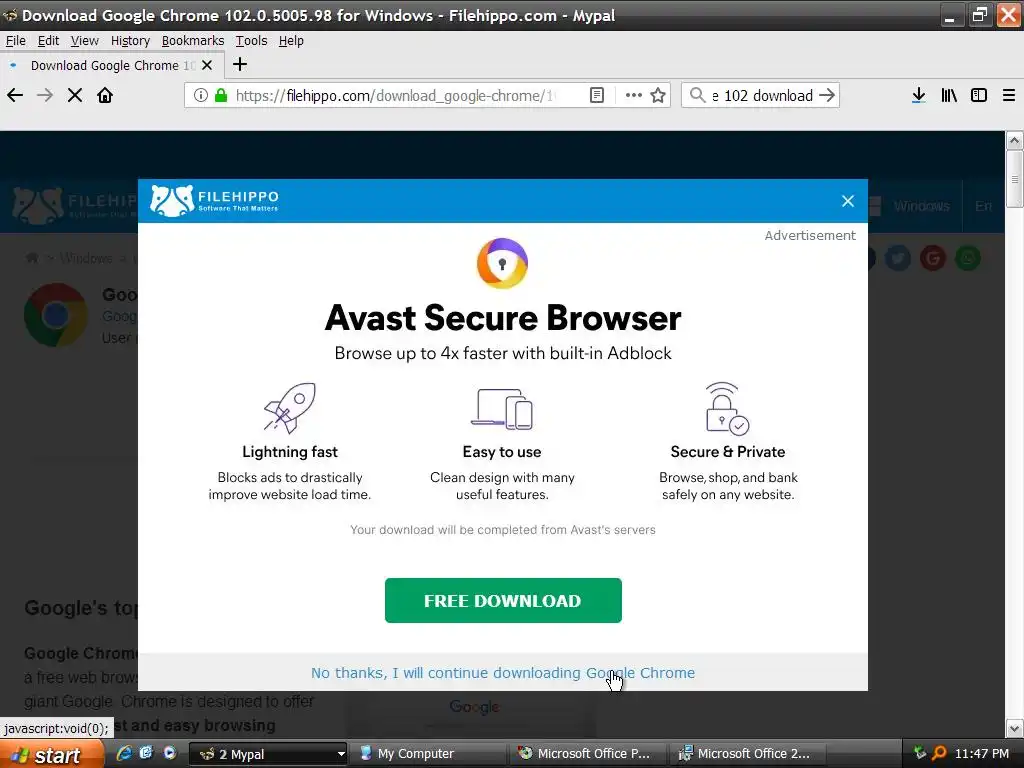Click the Avast Secure Browser heading

(x=503, y=318)
